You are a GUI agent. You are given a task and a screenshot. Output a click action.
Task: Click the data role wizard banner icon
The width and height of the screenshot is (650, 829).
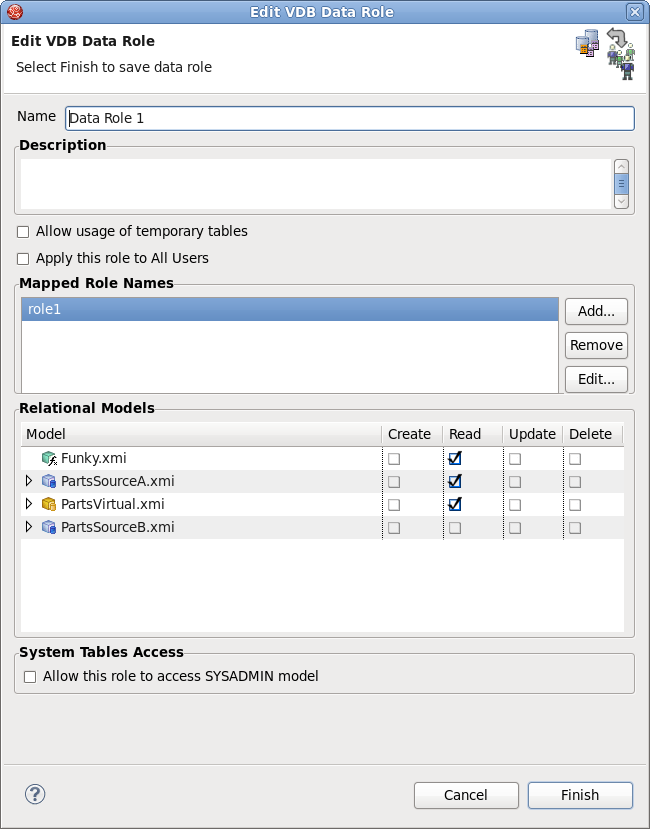tap(605, 53)
